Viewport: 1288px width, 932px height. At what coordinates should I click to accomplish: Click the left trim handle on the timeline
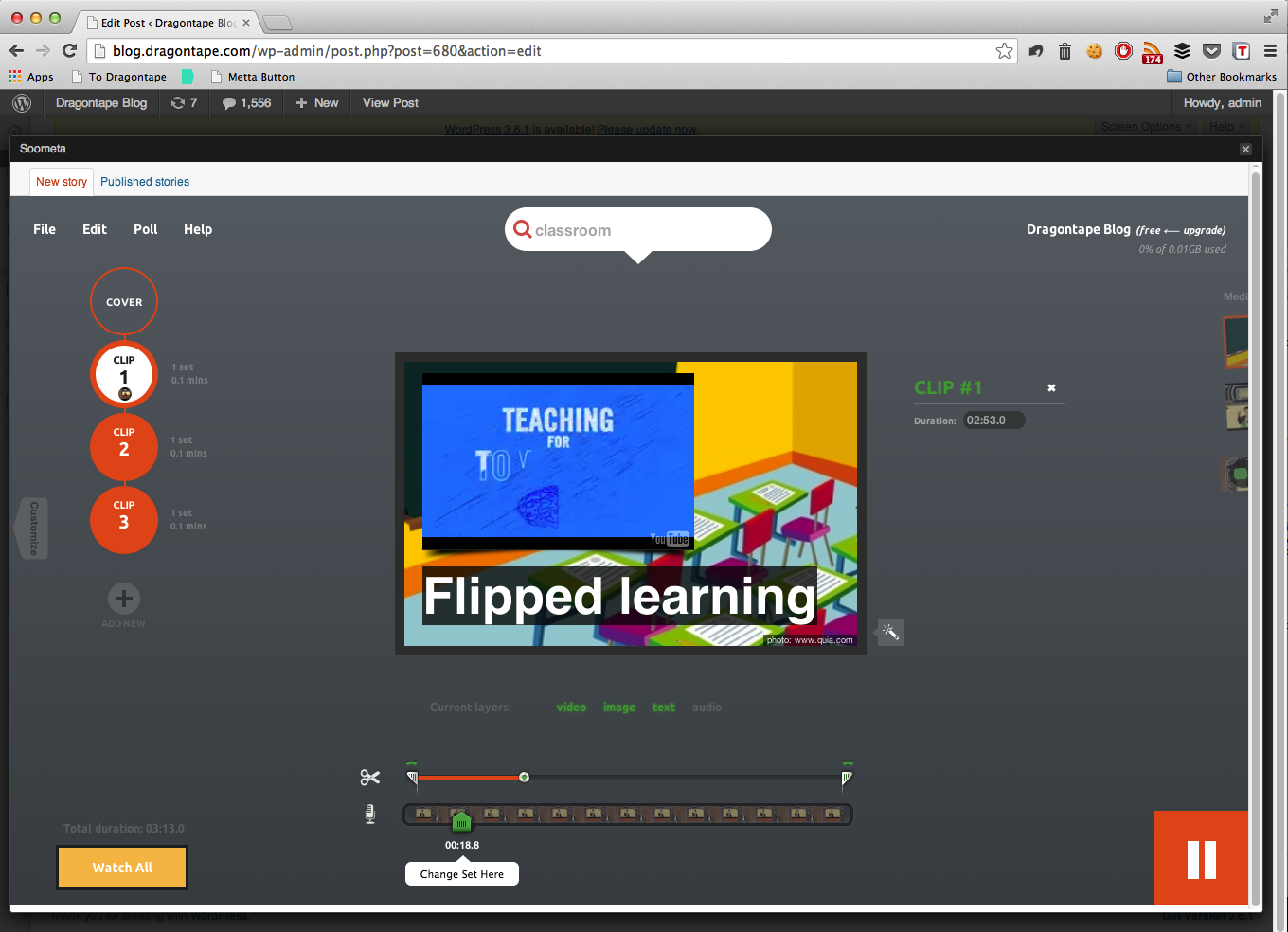coord(412,778)
